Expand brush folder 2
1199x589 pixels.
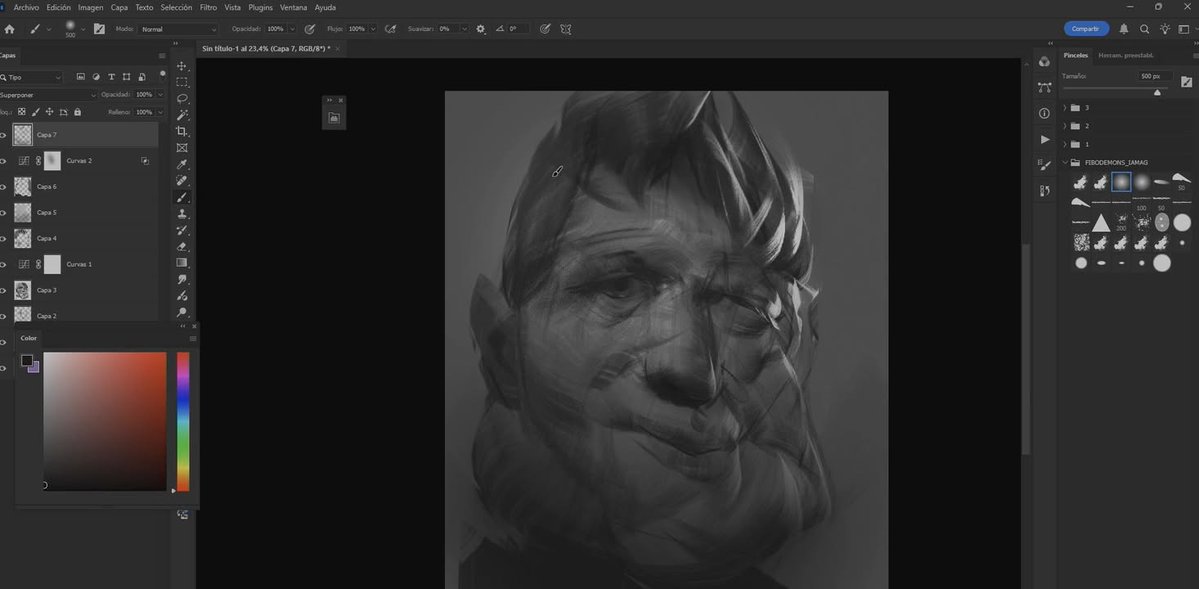click(x=1065, y=126)
